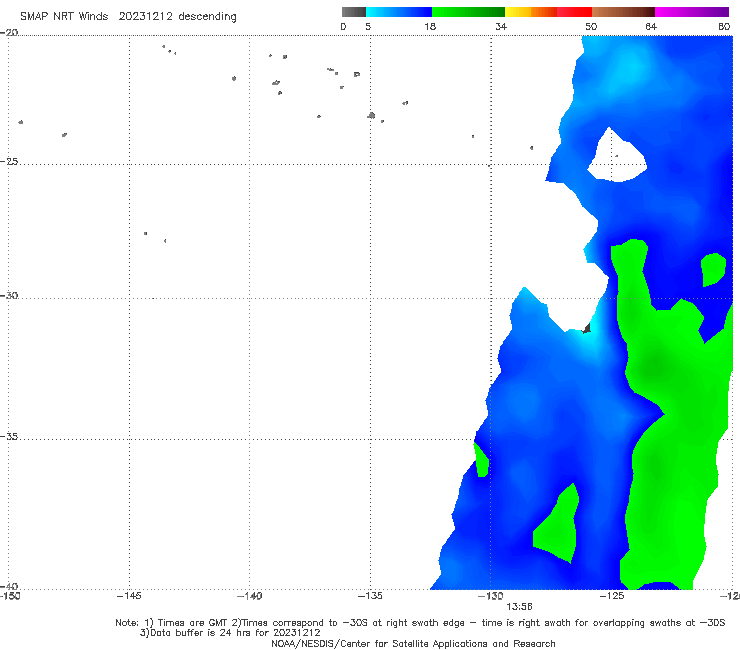Click the brown 50-64 color bar segment
This screenshot has width=740, height=650.
pos(623,12)
